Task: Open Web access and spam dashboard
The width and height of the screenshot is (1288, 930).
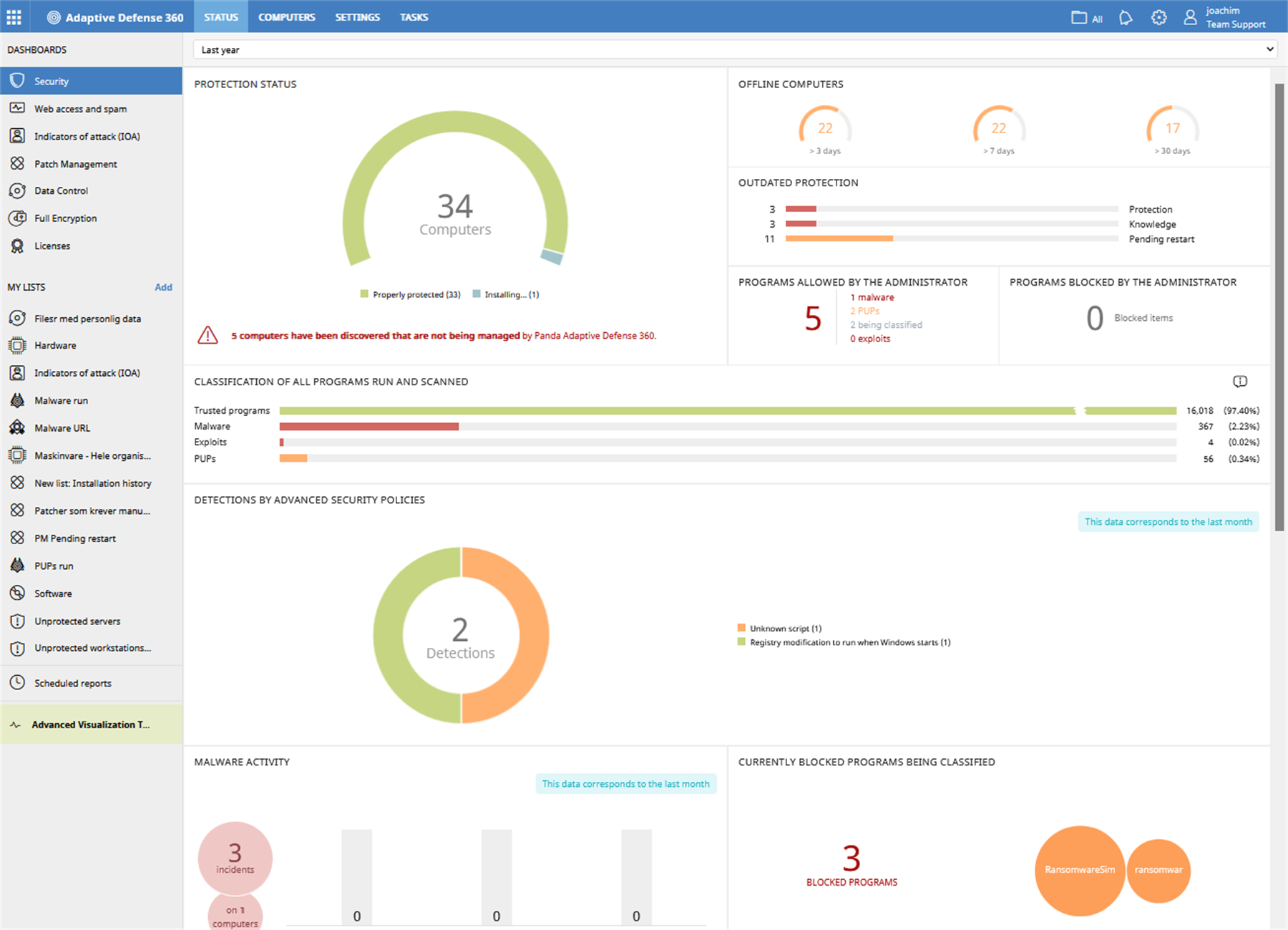Action: pyautogui.click(x=92, y=109)
